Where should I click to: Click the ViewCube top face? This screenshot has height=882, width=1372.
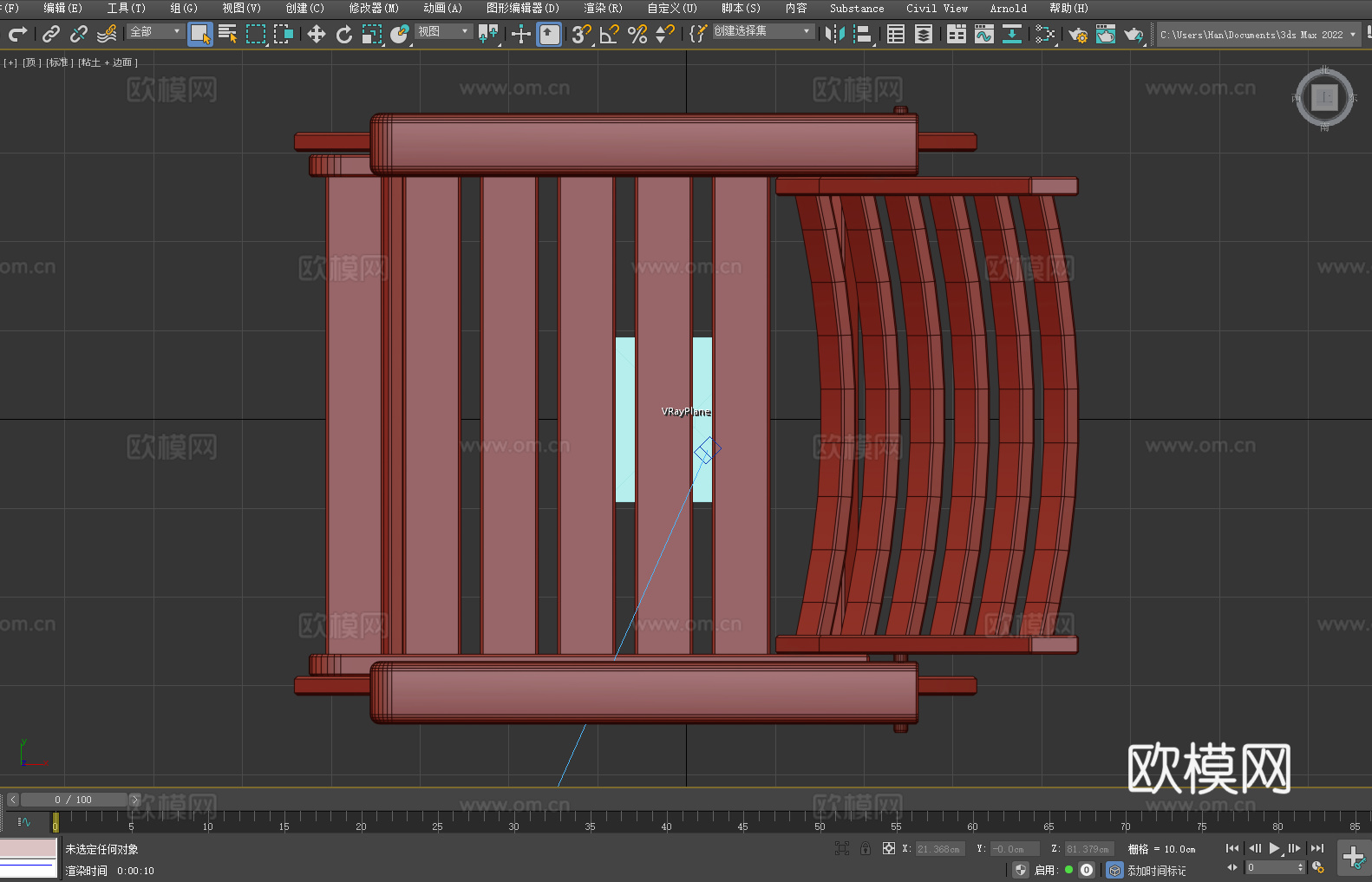coord(1324,97)
